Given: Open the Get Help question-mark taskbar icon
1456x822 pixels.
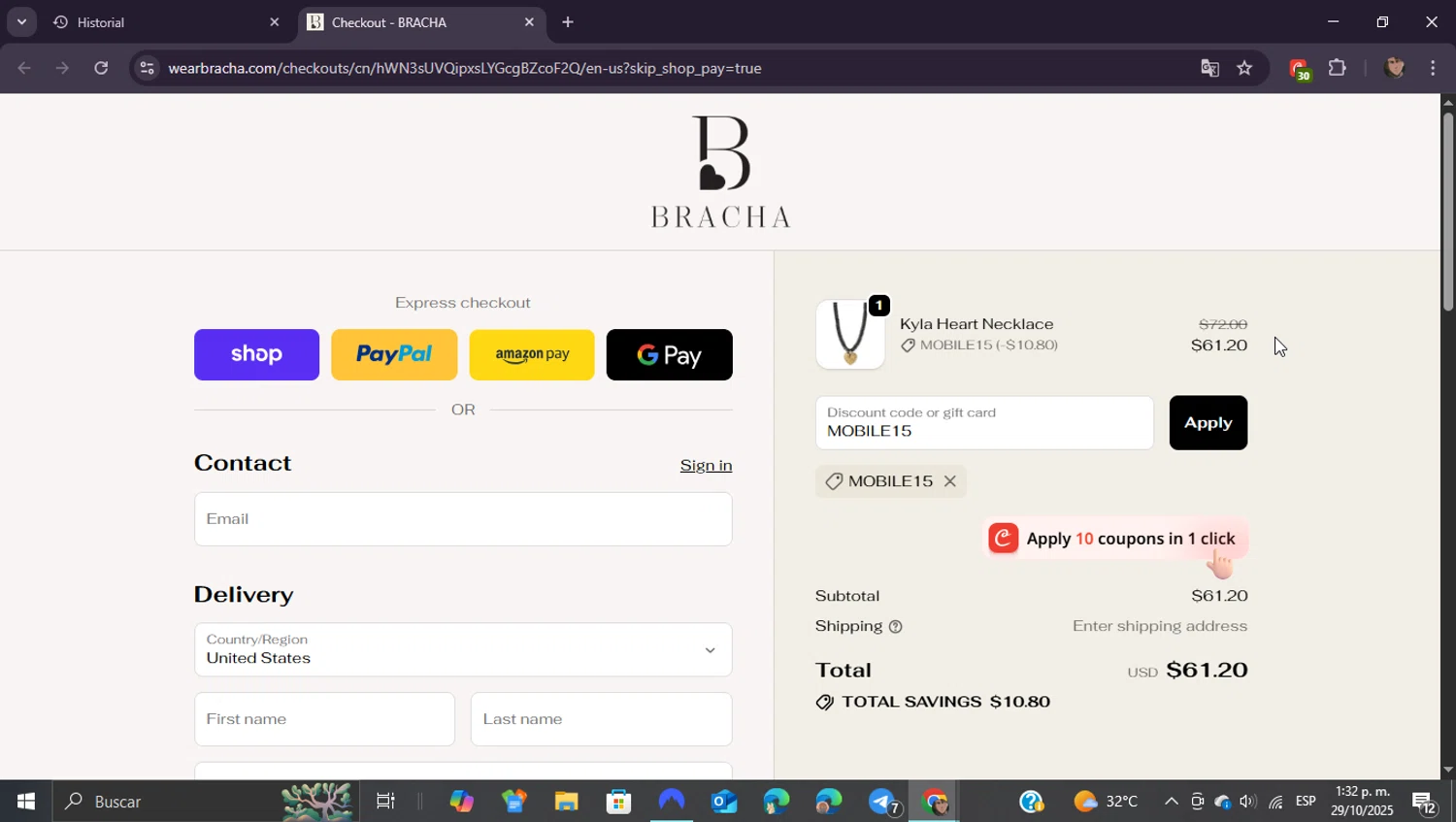Looking at the screenshot, I should (1031, 802).
